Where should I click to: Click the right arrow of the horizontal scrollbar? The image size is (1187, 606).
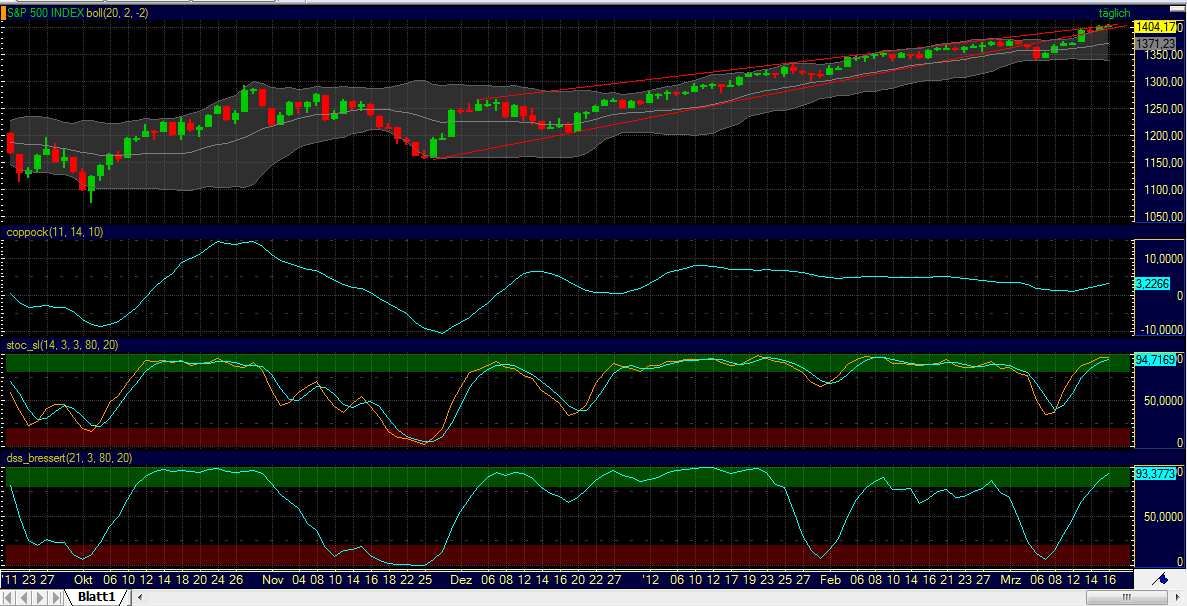(1177, 597)
